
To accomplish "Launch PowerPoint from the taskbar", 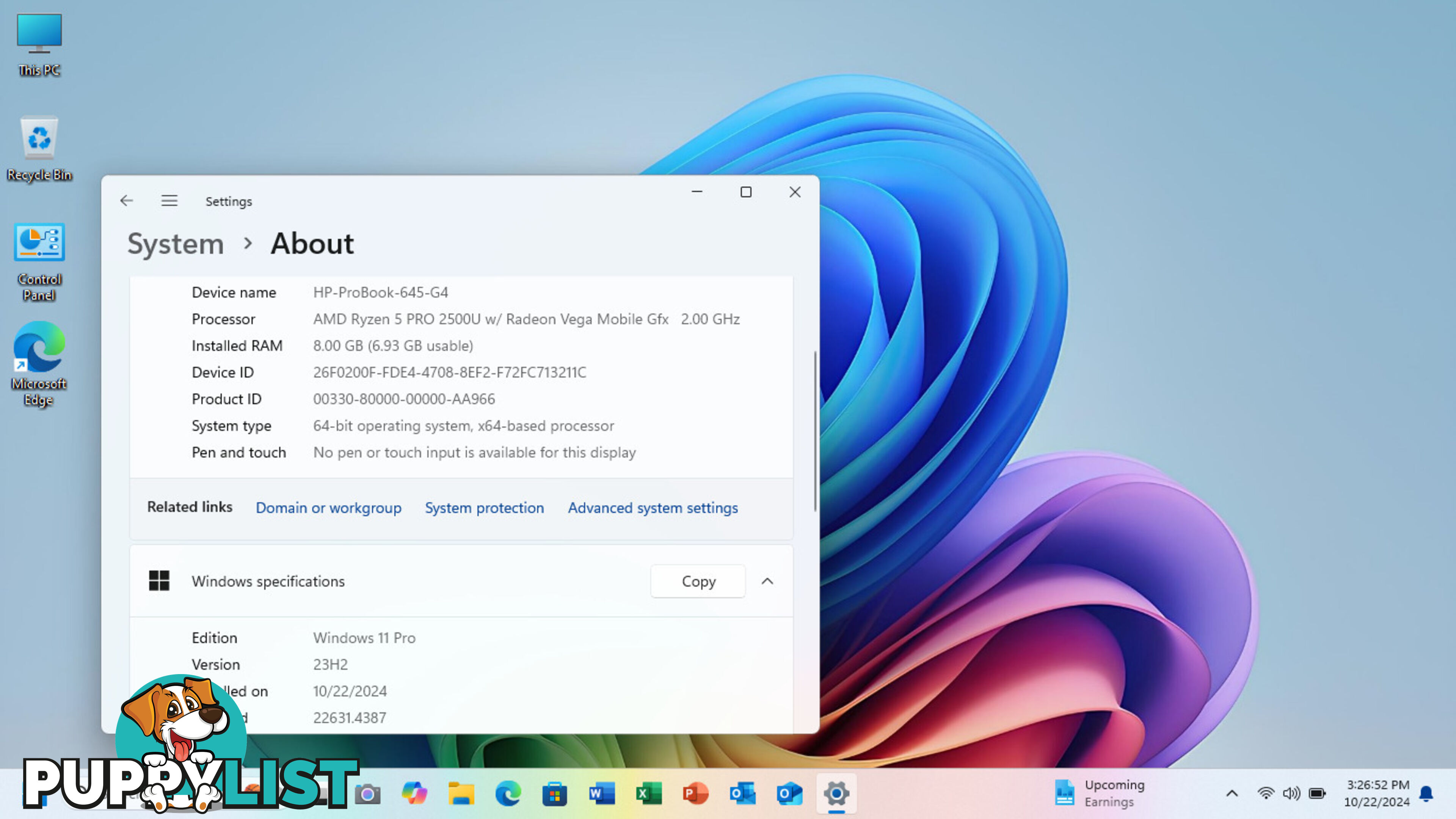I will coord(695,794).
